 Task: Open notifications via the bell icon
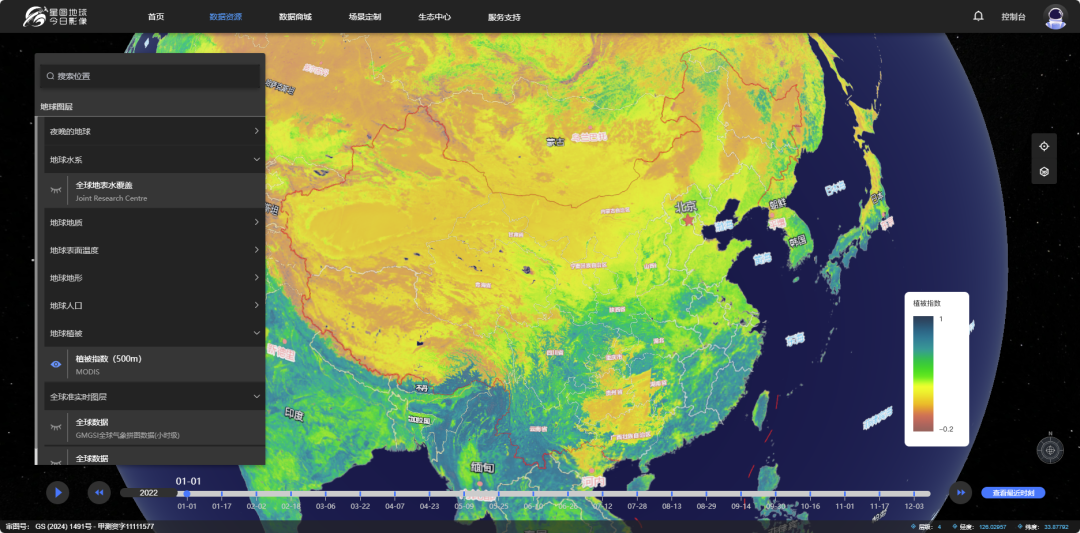click(x=978, y=17)
